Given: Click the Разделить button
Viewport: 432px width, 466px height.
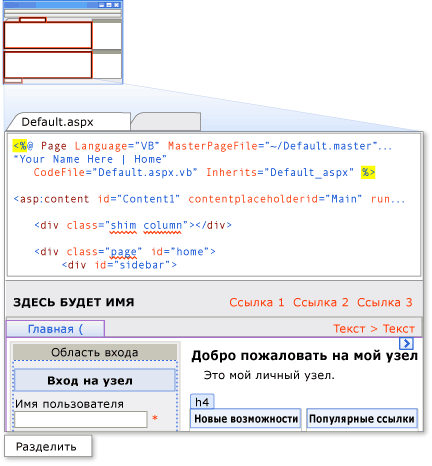Looking at the screenshot, I should point(48,446).
